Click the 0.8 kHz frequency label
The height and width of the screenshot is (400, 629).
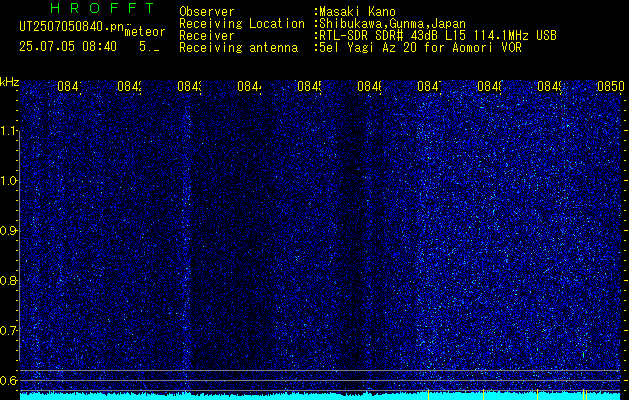tap(9, 280)
